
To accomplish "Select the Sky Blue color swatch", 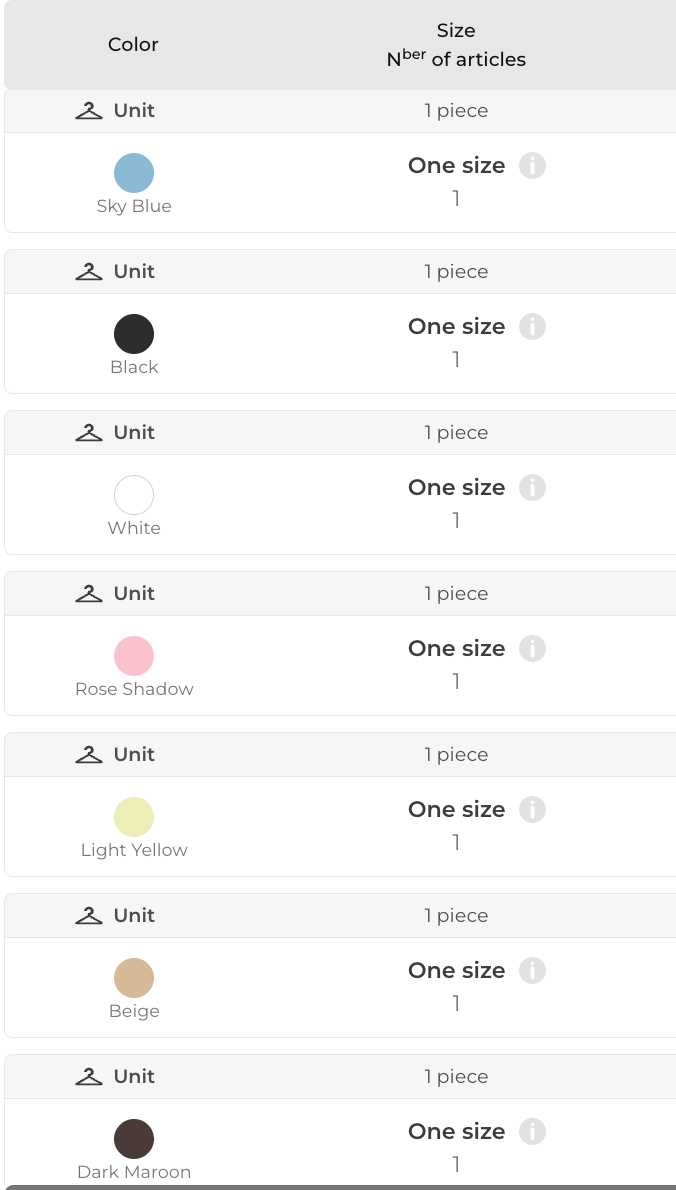I will [x=134, y=173].
